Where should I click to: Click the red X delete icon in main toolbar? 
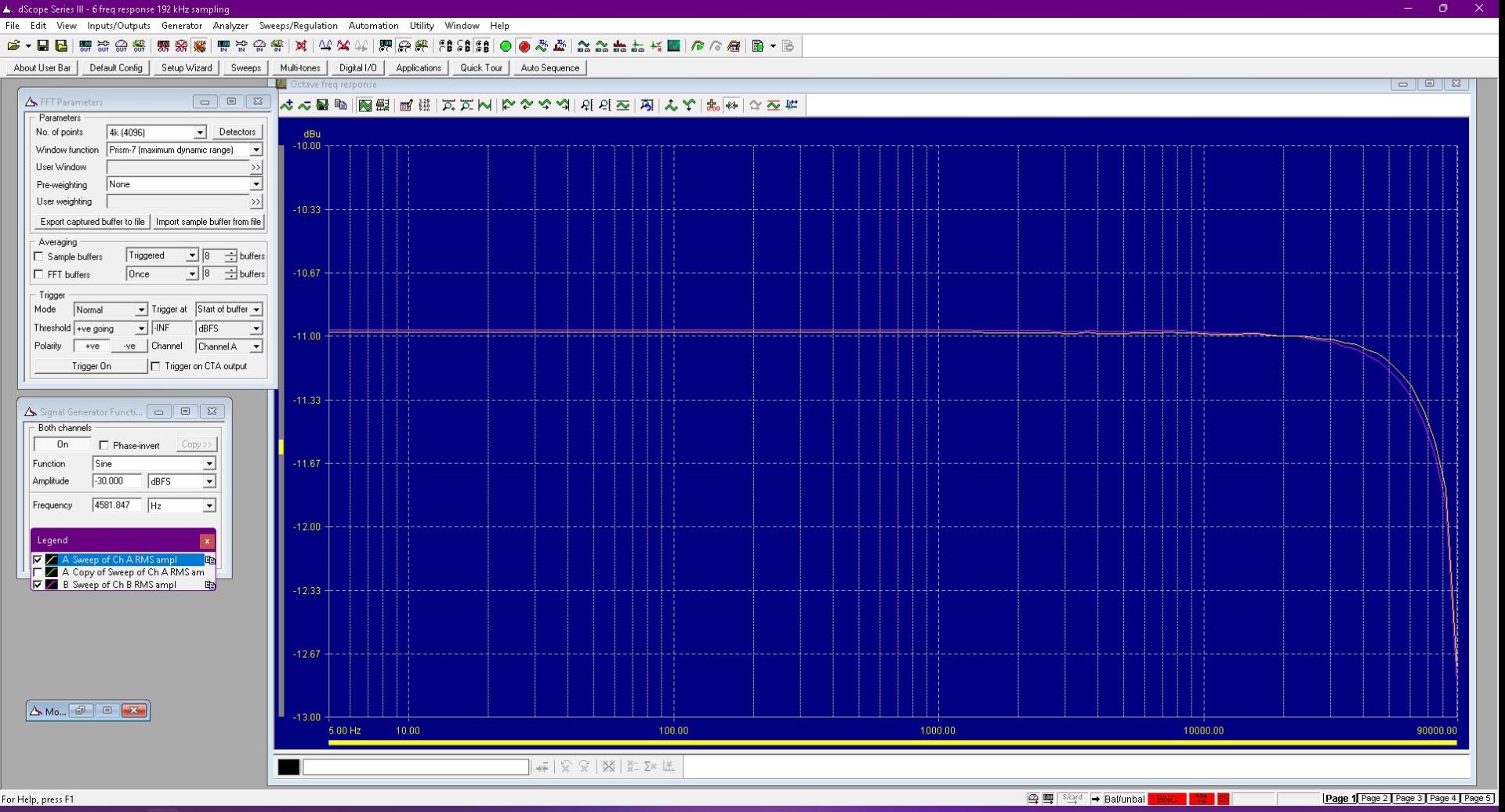[301, 46]
